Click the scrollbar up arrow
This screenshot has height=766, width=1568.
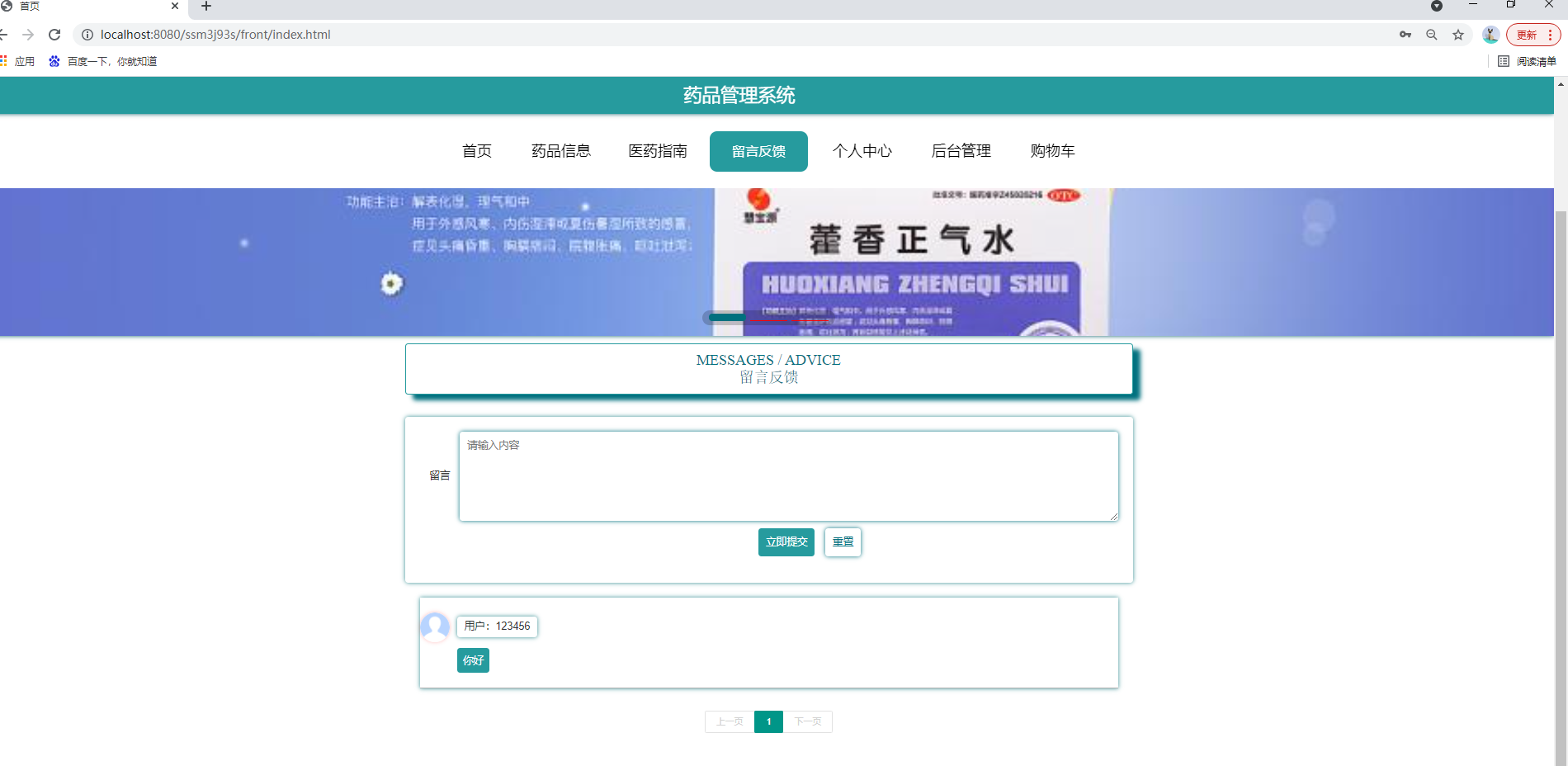pos(1561,83)
